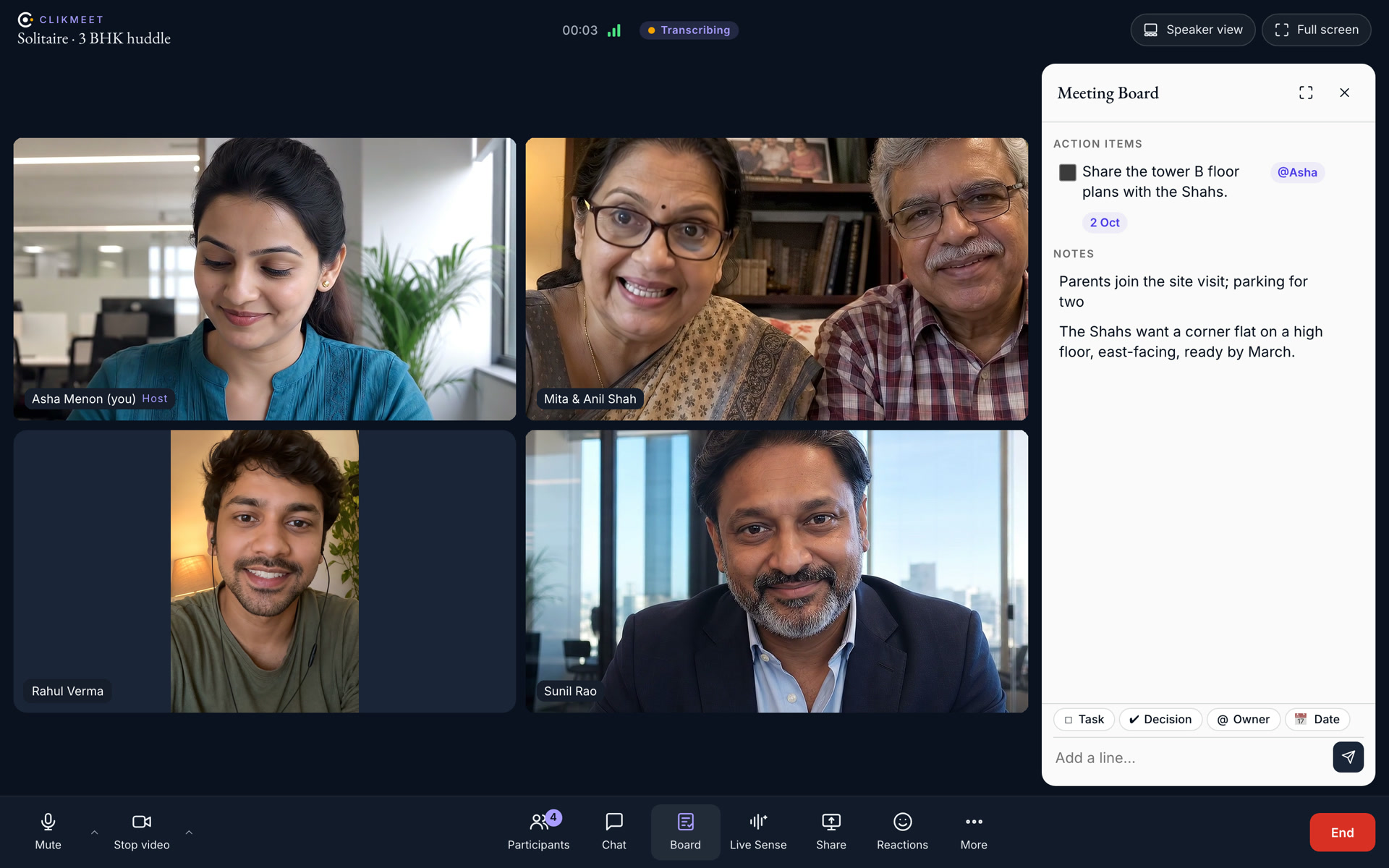Image resolution: width=1389 pixels, height=868 pixels.
Task: Select Asha Menon's video tile
Action: 265,279
